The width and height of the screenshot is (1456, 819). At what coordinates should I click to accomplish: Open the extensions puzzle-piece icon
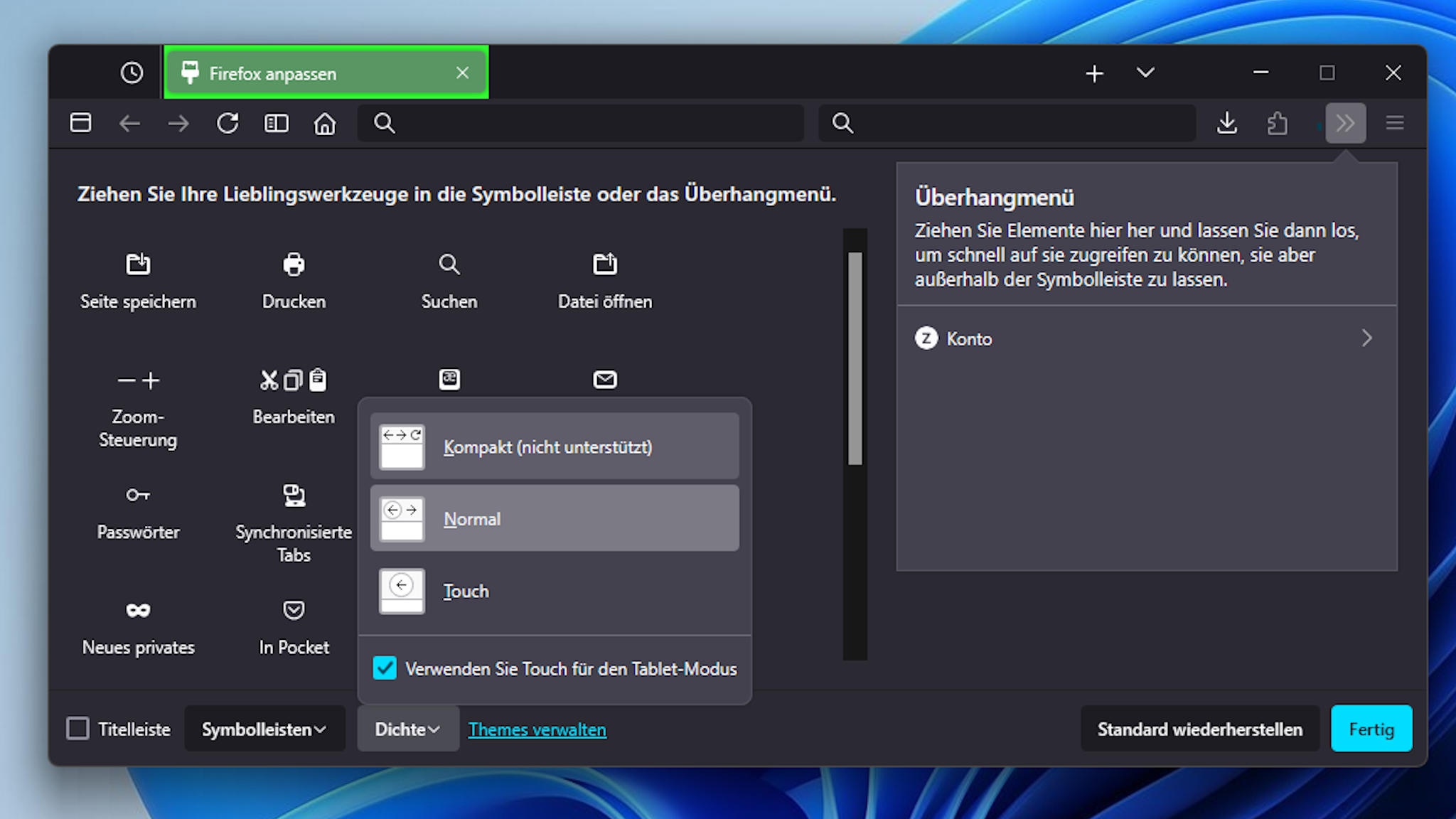click(1277, 123)
